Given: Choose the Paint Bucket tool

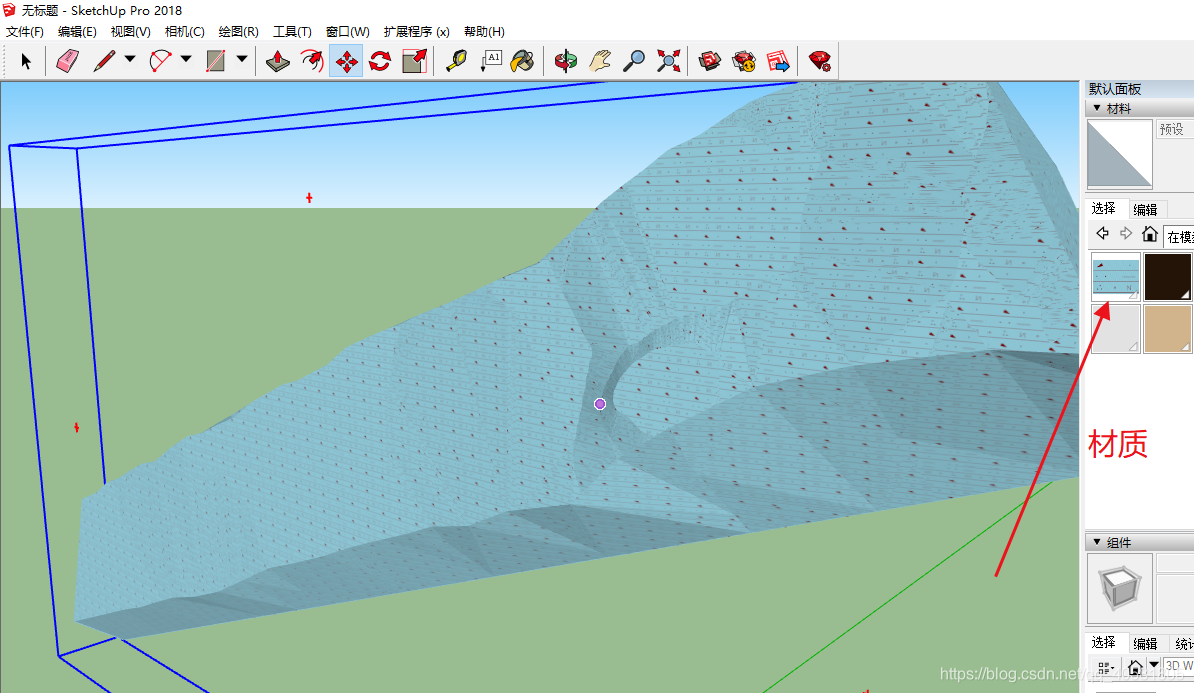Looking at the screenshot, I should point(522,61).
